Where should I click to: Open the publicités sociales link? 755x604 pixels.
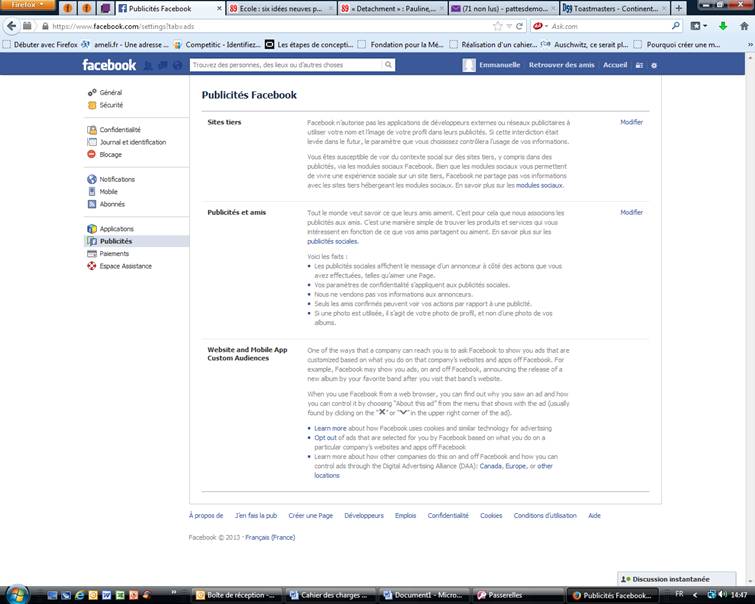point(332,241)
